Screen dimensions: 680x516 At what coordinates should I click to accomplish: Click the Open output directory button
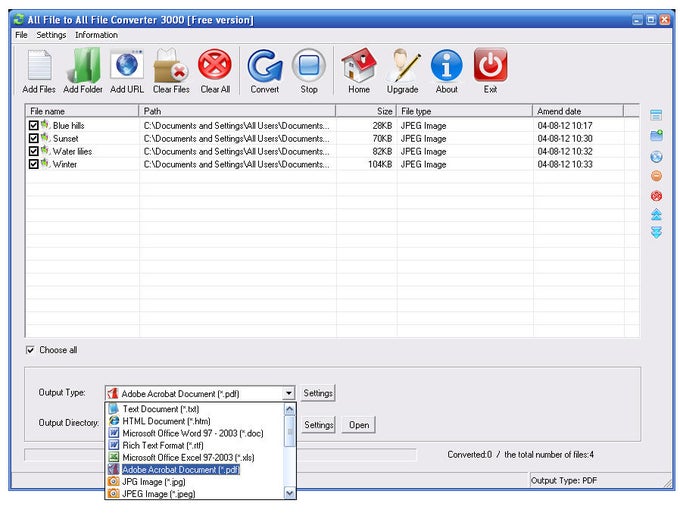[x=359, y=425]
